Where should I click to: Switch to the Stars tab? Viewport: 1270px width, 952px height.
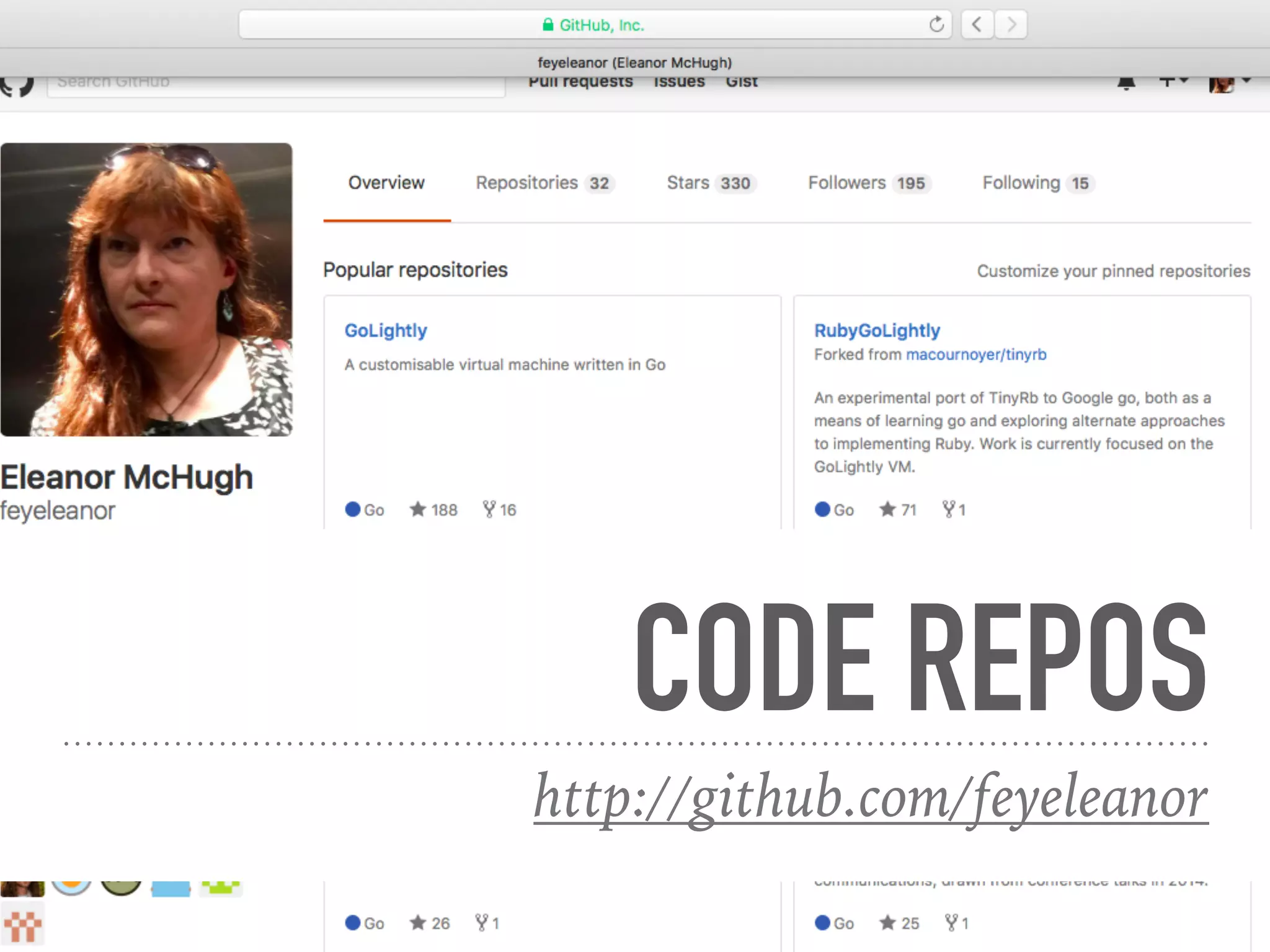tap(711, 183)
